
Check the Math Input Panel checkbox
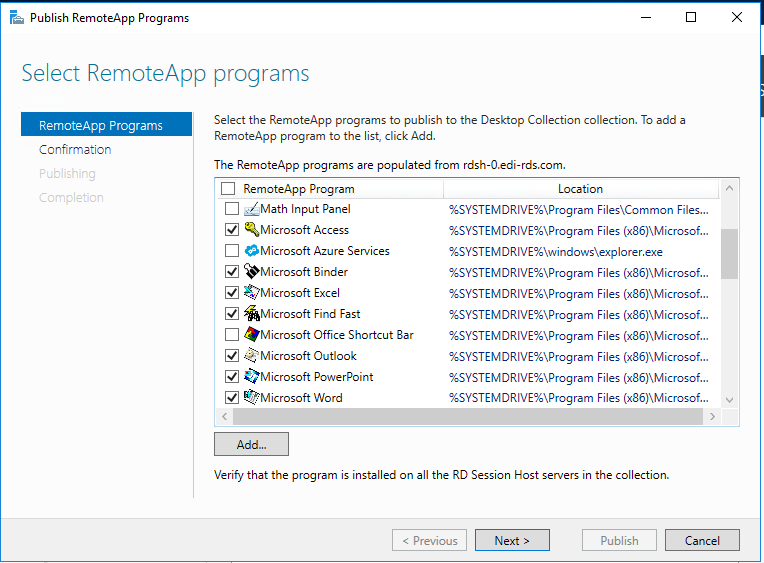pos(232,209)
